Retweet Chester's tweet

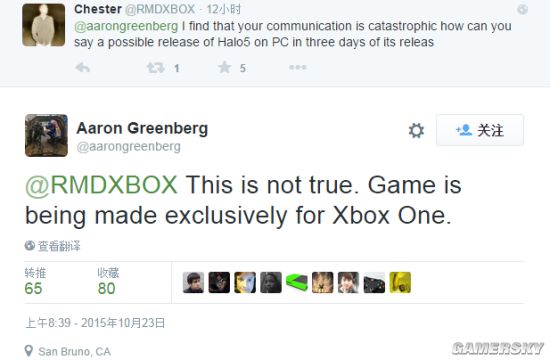point(156,67)
